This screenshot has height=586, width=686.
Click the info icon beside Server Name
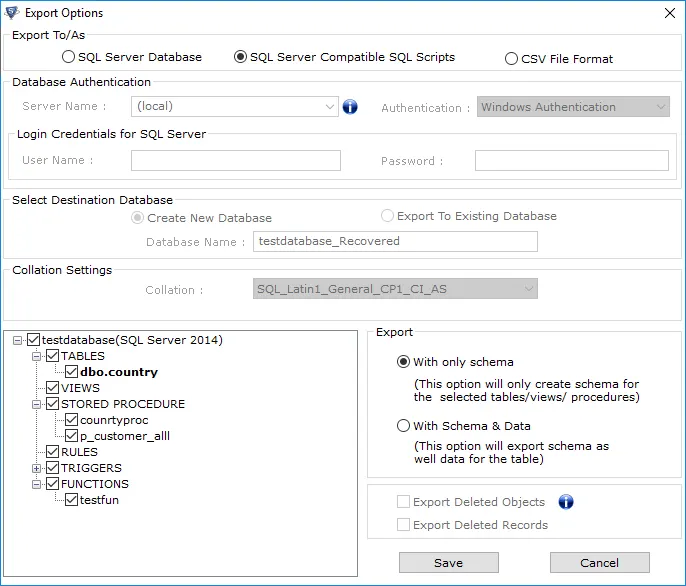(x=350, y=106)
